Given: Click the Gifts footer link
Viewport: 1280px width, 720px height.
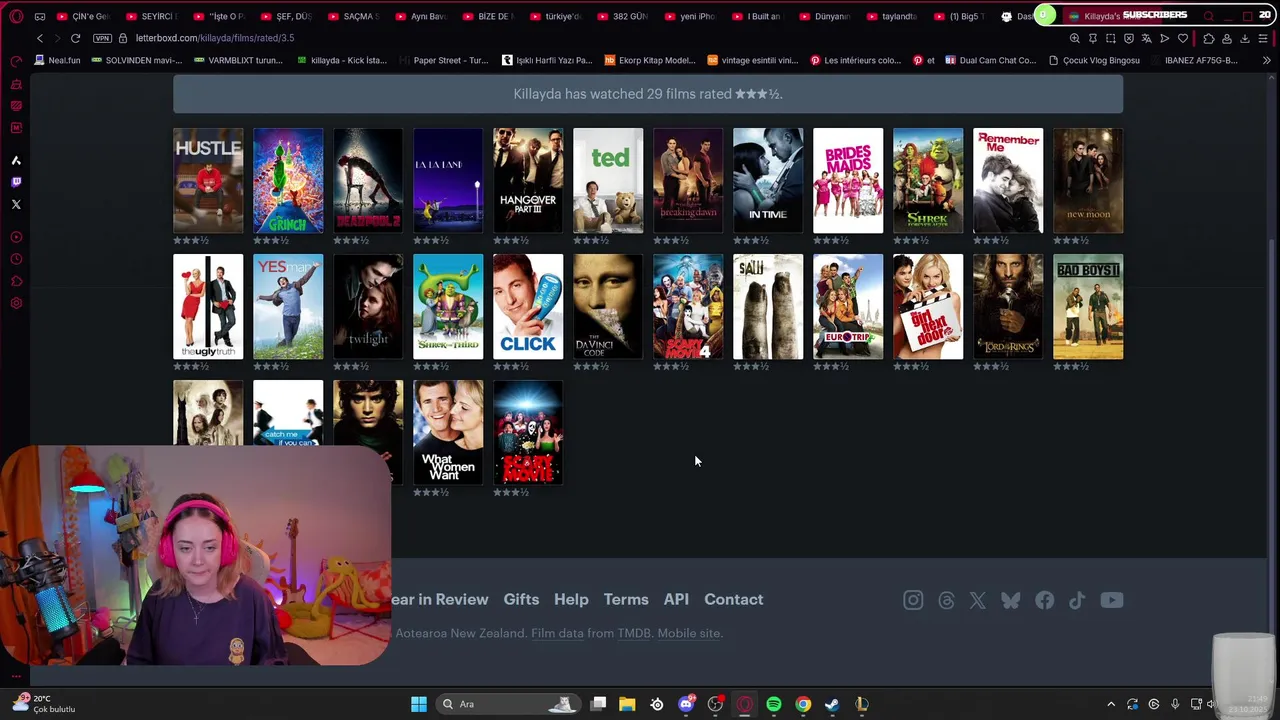Looking at the screenshot, I should click(x=521, y=599).
